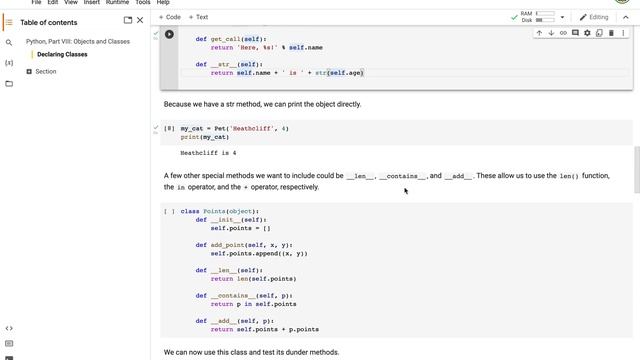Open the File menu
The width and height of the screenshot is (640, 360).
[x=36, y=2]
